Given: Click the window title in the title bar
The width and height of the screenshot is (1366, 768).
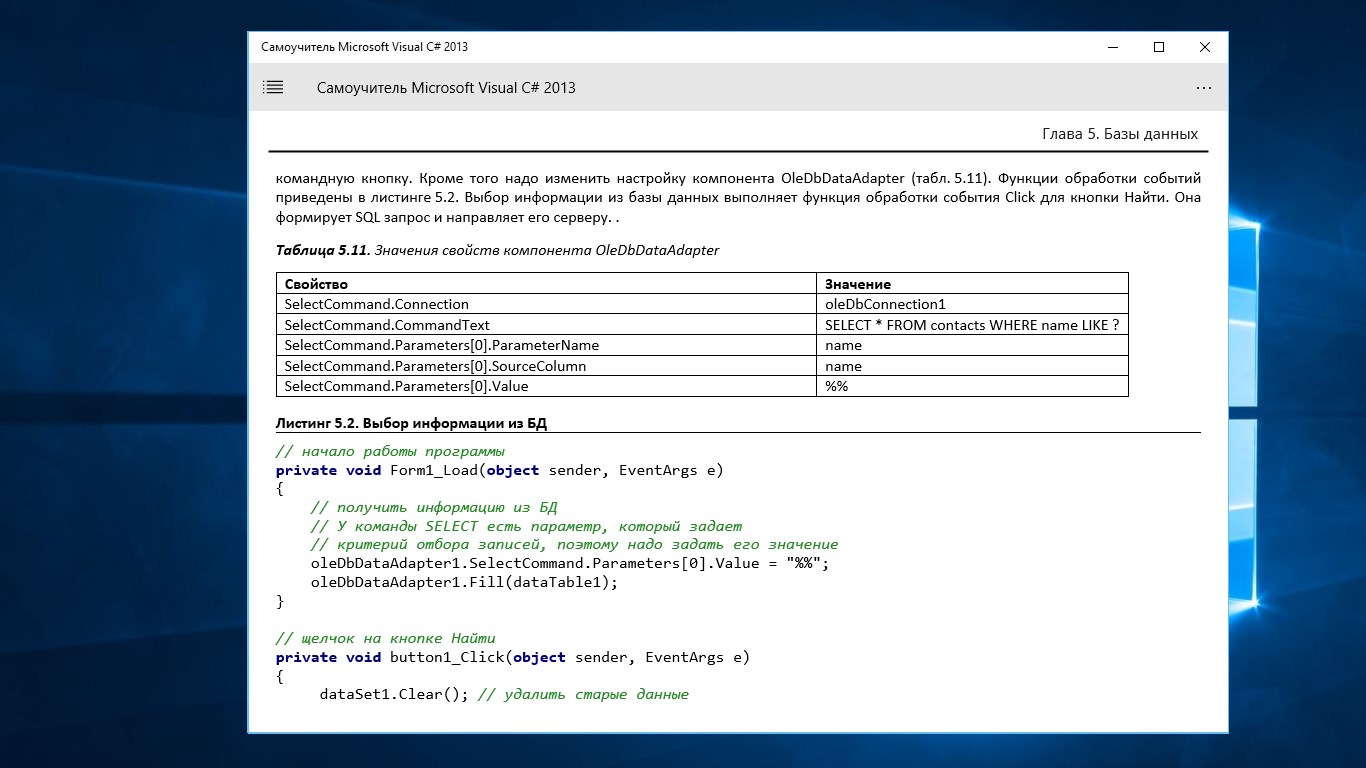Looking at the screenshot, I should click(x=364, y=47).
